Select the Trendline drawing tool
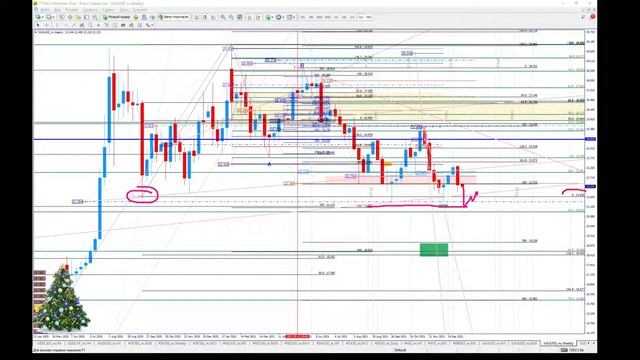 click(x=73, y=25)
